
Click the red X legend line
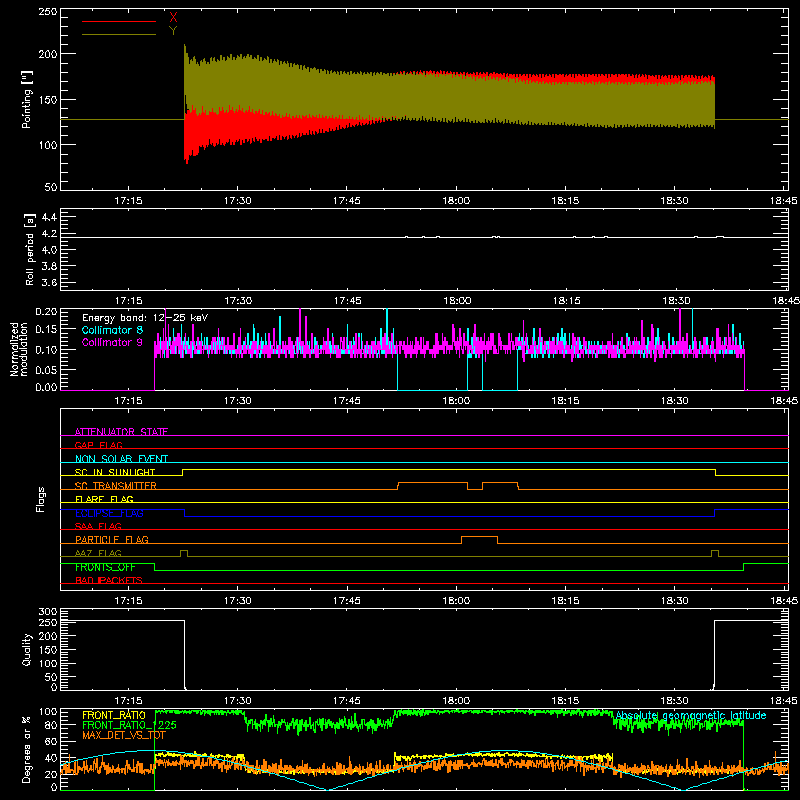tap(119, 21)
